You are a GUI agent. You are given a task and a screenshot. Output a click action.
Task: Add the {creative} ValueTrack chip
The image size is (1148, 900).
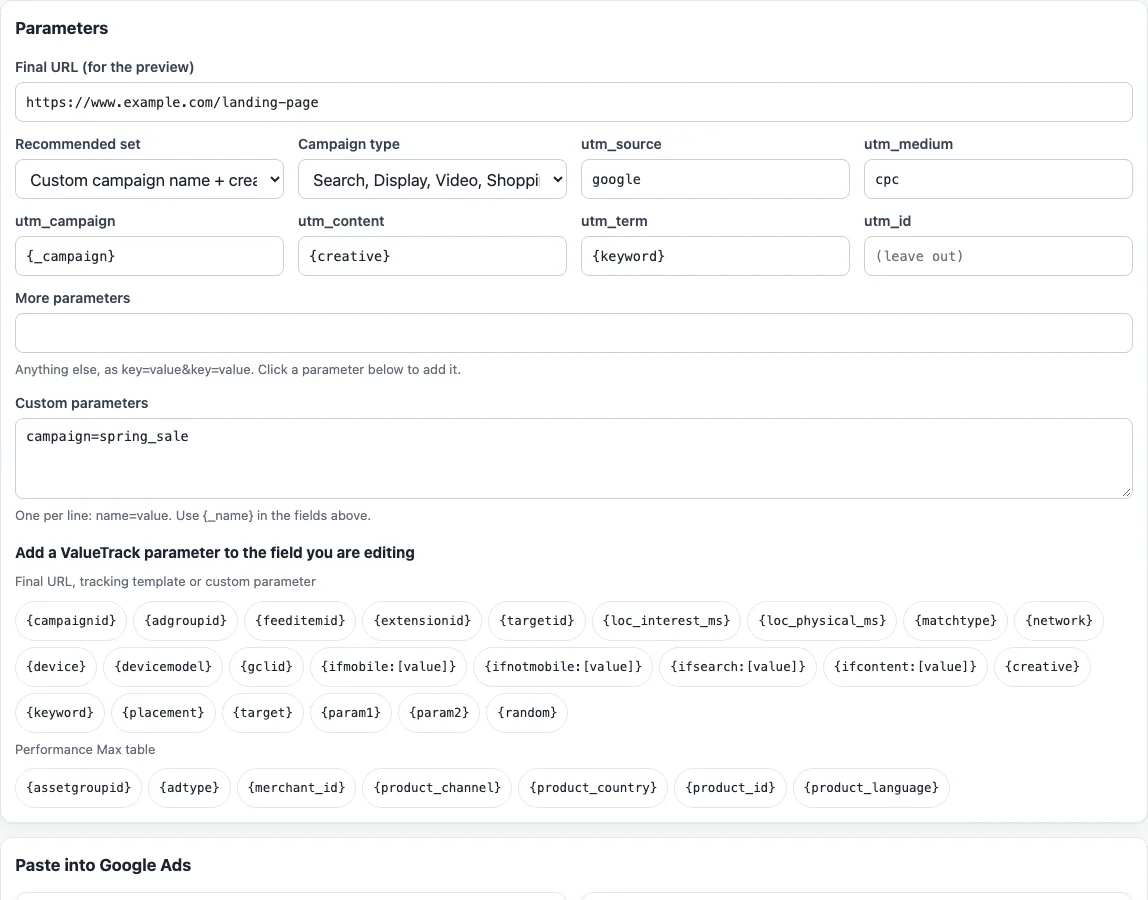pos(1043,666)
